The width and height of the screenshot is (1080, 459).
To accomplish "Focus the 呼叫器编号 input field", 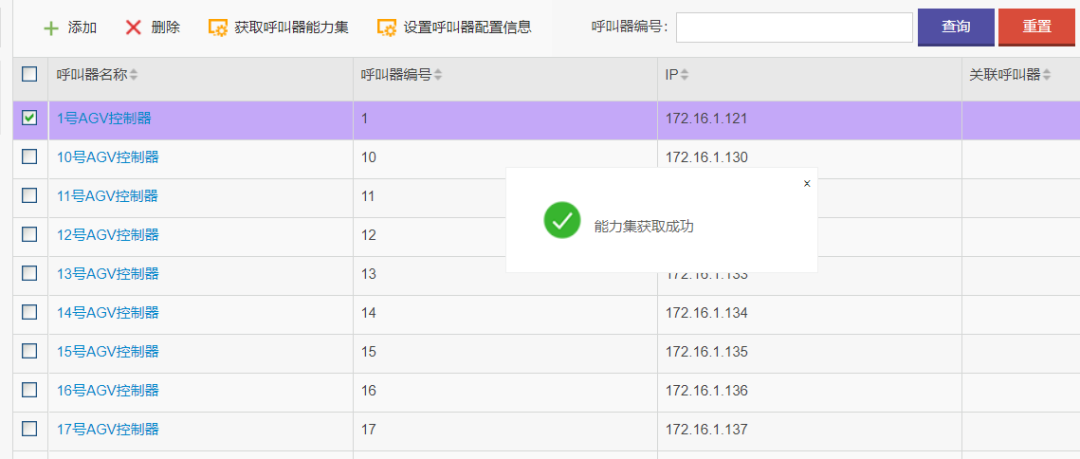I will (x=794, y=28).
